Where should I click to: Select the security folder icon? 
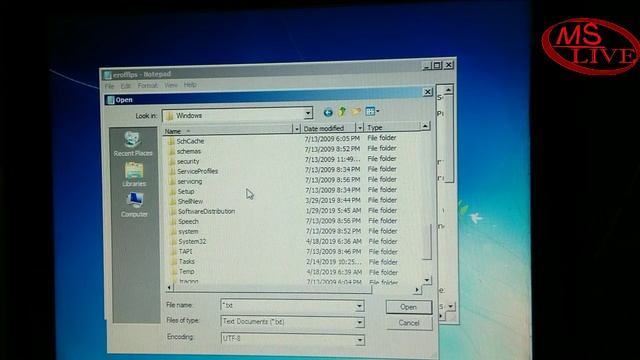pyautogui.click(x=172, y=162)
